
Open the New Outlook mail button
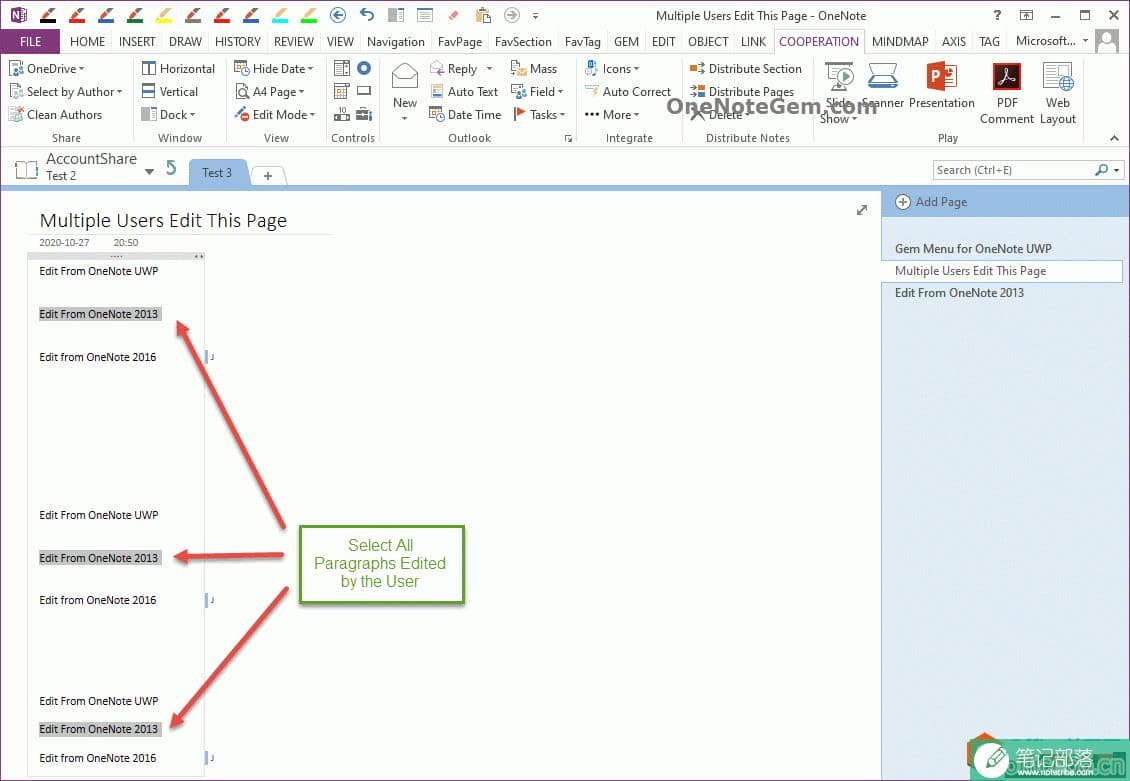pos(404,91)
